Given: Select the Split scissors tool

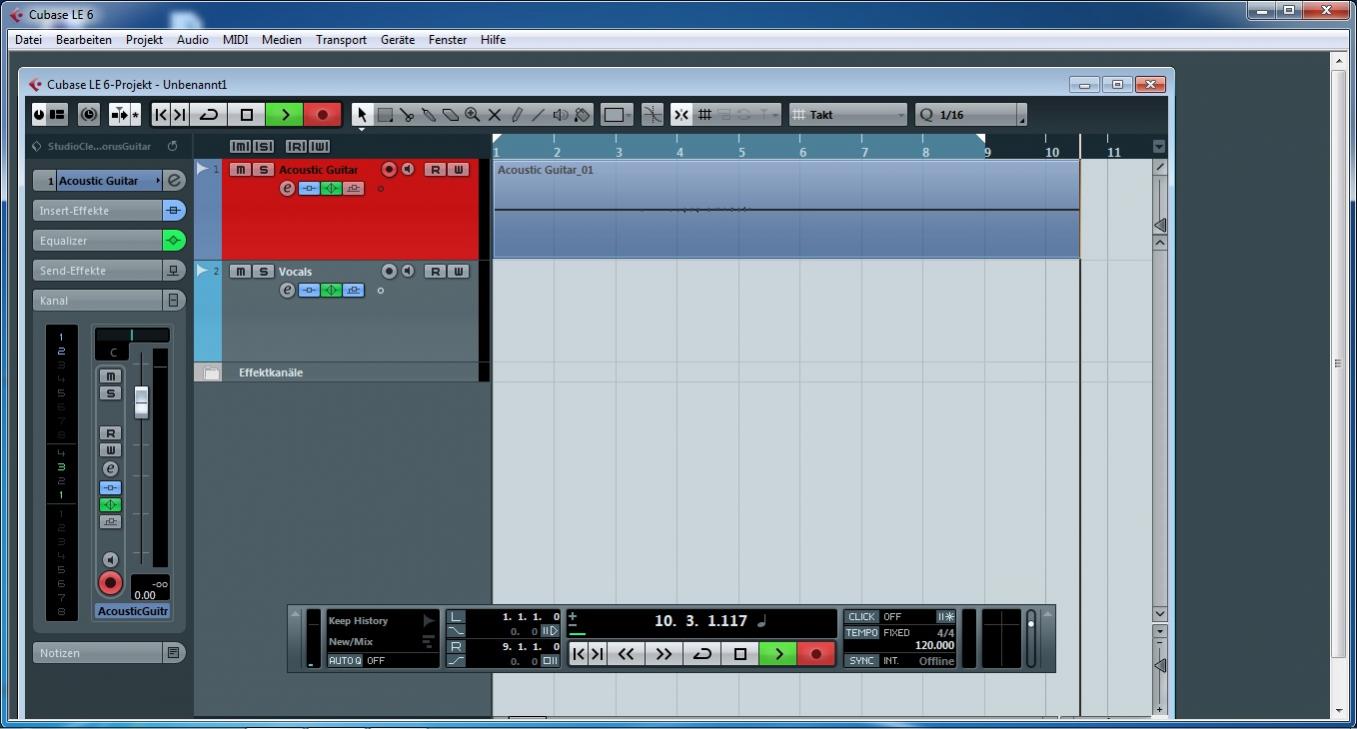Looking at the screenshot, I should pyautogui.click(x=406, y=115).
